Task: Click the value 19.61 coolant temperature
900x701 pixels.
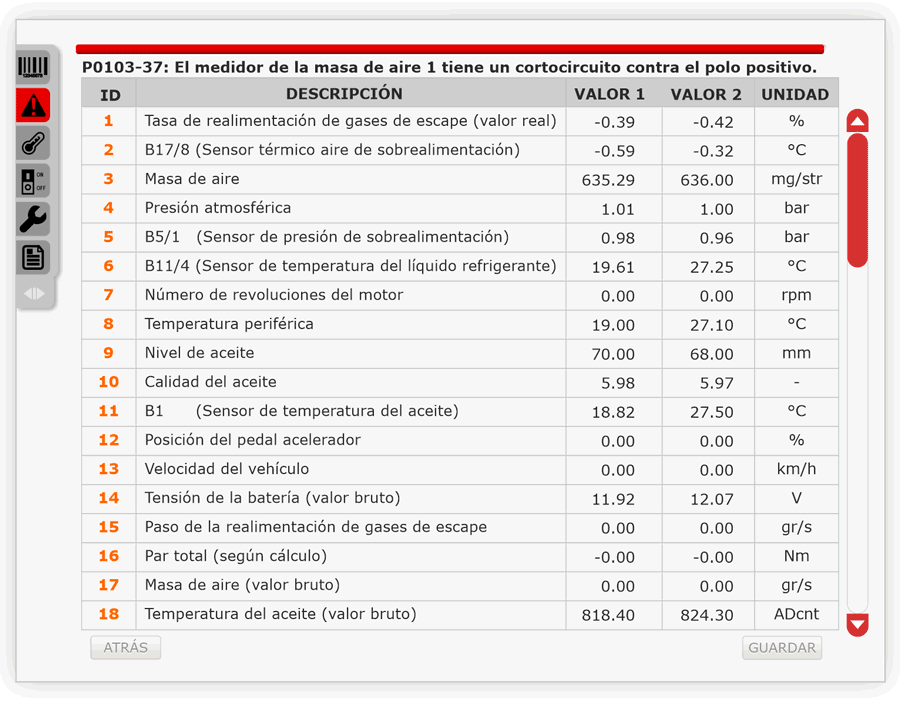Action: coord(613,268)
